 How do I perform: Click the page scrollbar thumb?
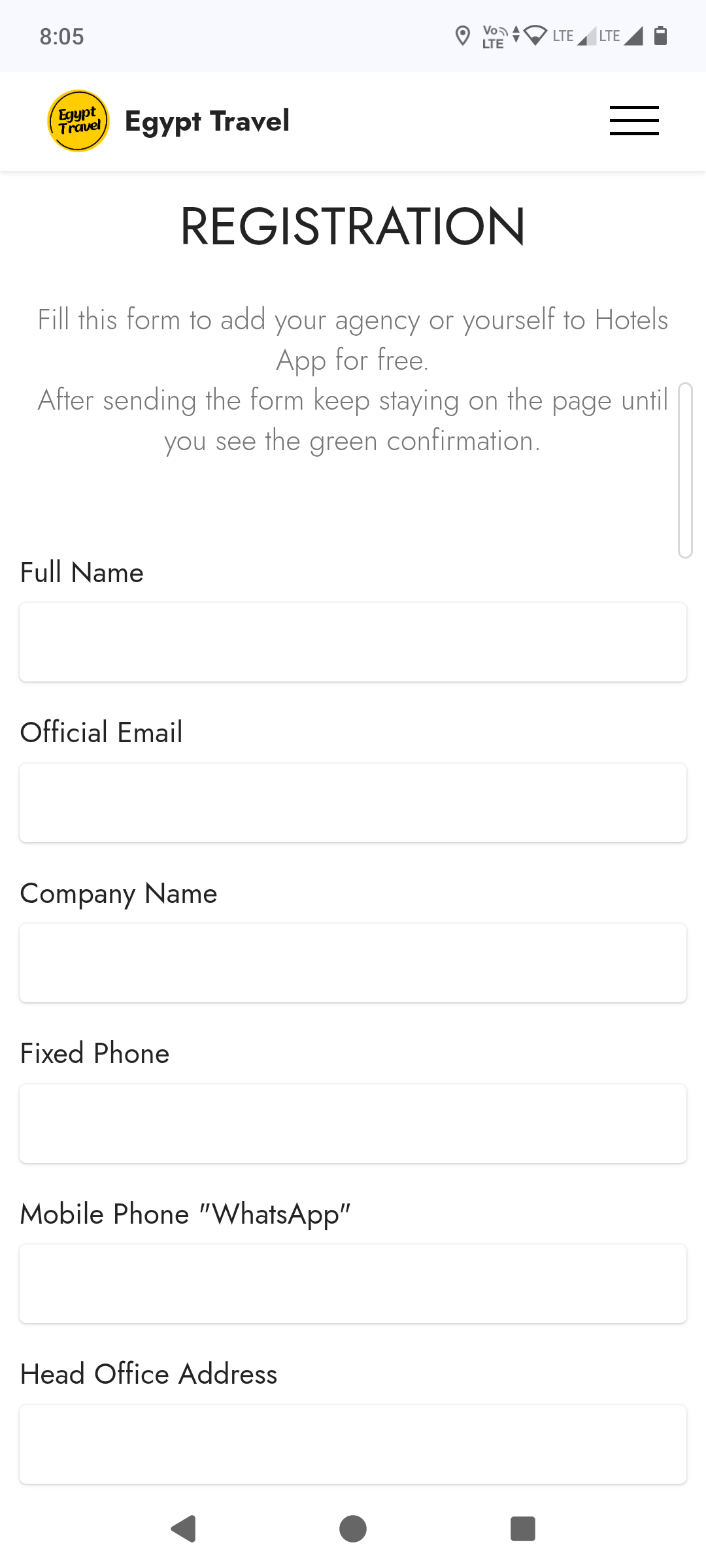pyautogui.click(x=685, y=470)
